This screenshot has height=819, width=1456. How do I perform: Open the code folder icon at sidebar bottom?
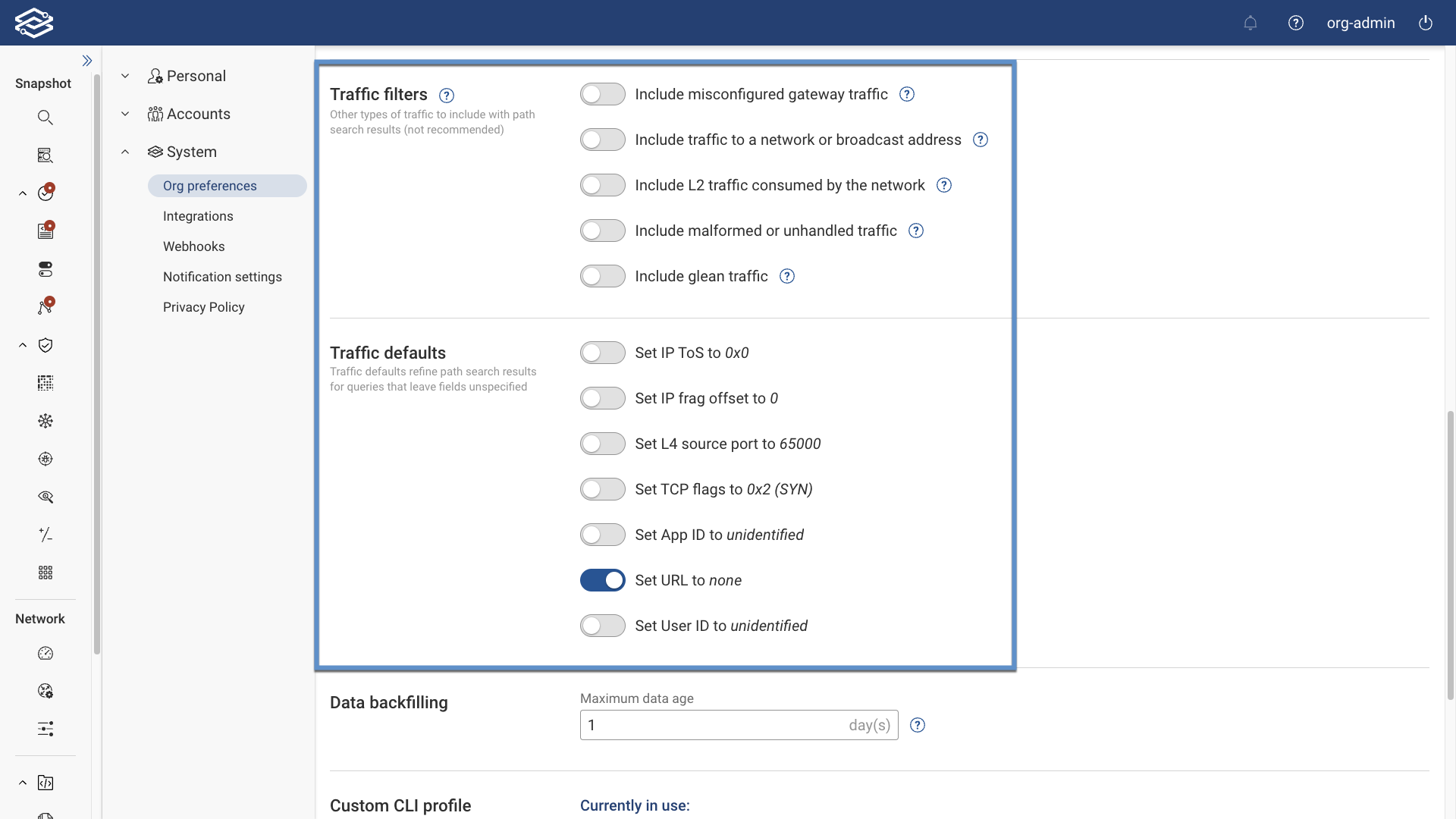pyautogui.click(x=45, y=783)
